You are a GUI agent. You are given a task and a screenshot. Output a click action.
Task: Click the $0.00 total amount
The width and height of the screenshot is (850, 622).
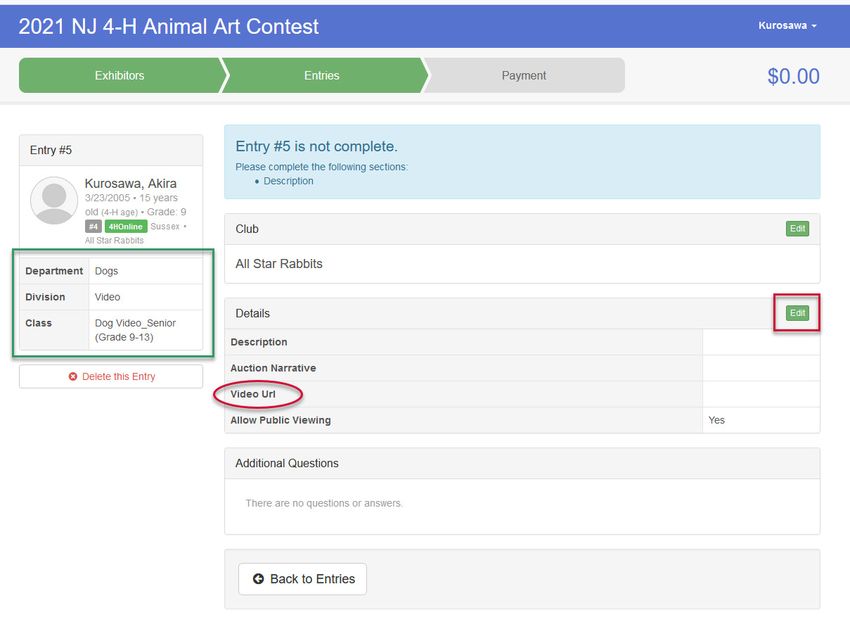(x=793, y=76)
